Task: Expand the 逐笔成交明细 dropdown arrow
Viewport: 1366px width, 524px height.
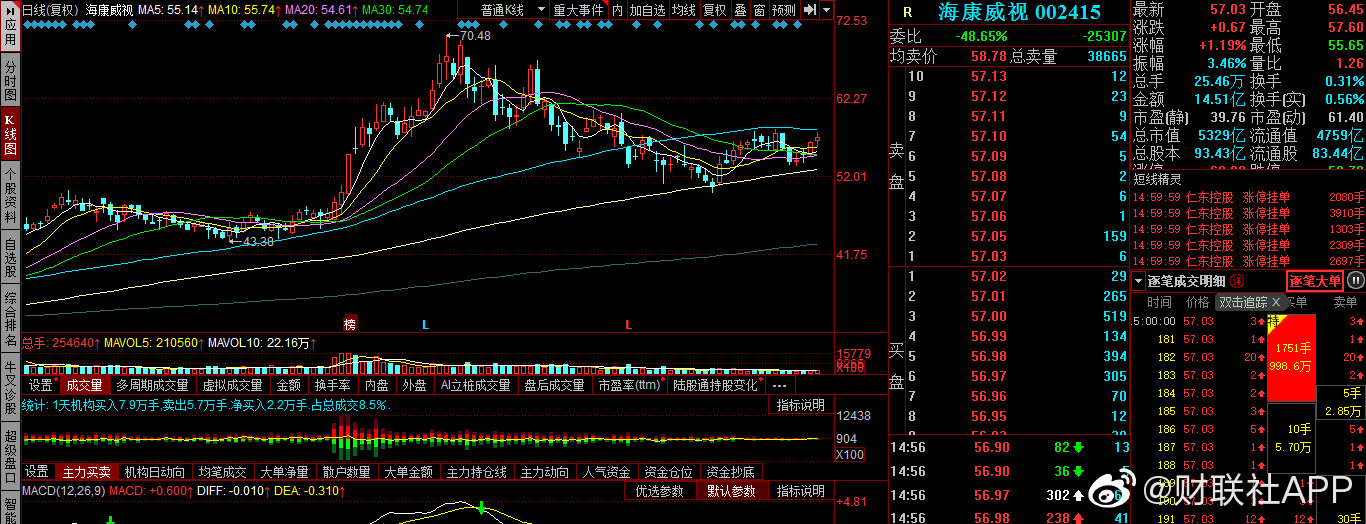Action: [x=1139, y=281]
